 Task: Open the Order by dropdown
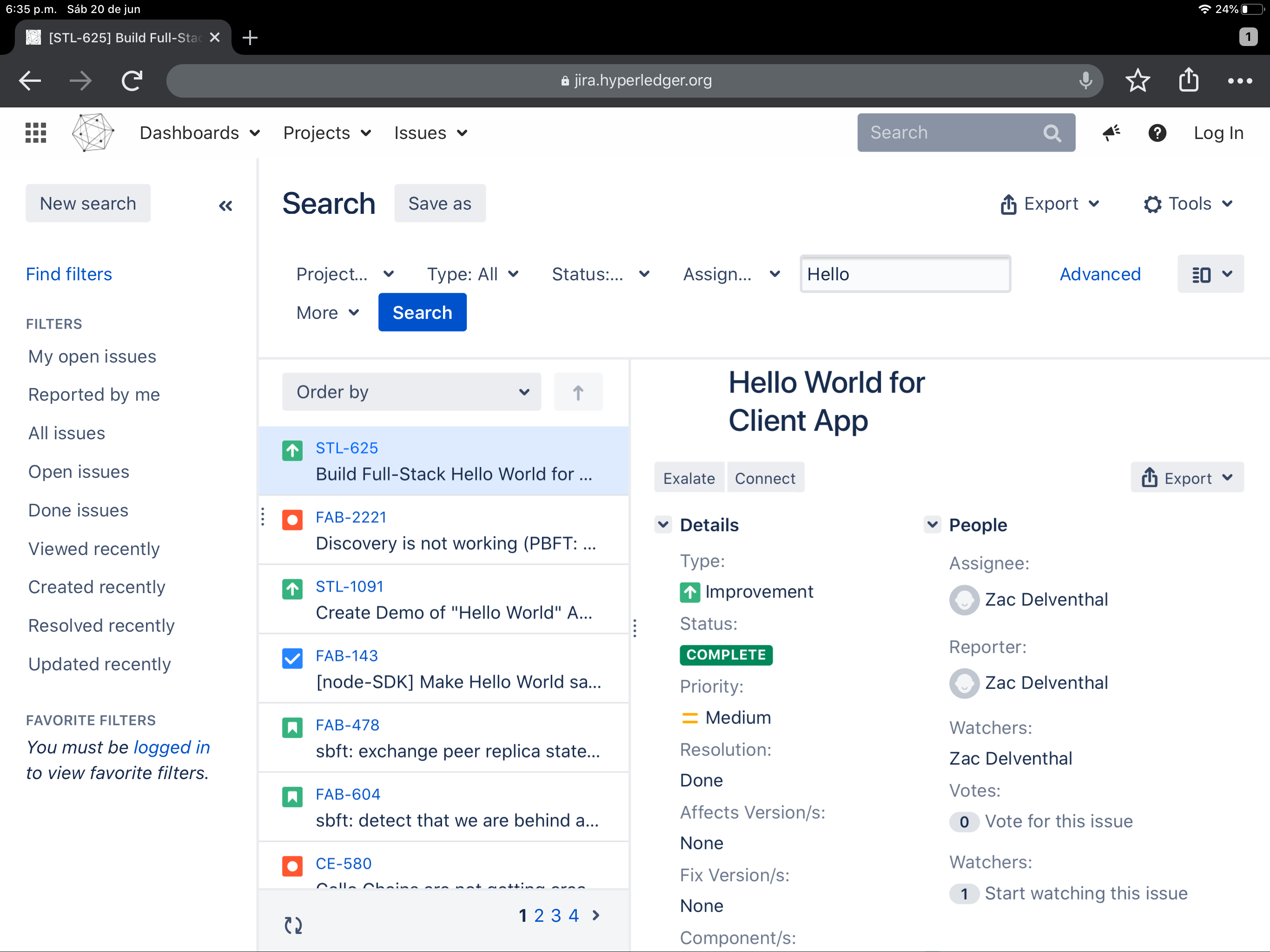(411, 392)
